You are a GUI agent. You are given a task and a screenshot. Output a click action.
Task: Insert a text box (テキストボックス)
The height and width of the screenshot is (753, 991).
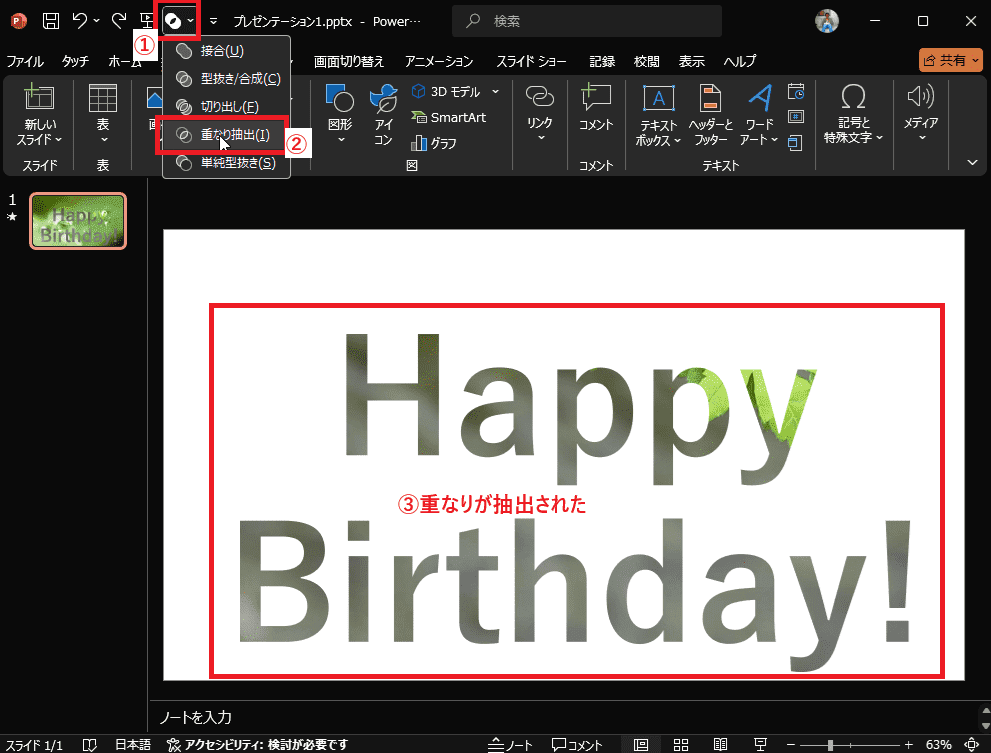657,108
